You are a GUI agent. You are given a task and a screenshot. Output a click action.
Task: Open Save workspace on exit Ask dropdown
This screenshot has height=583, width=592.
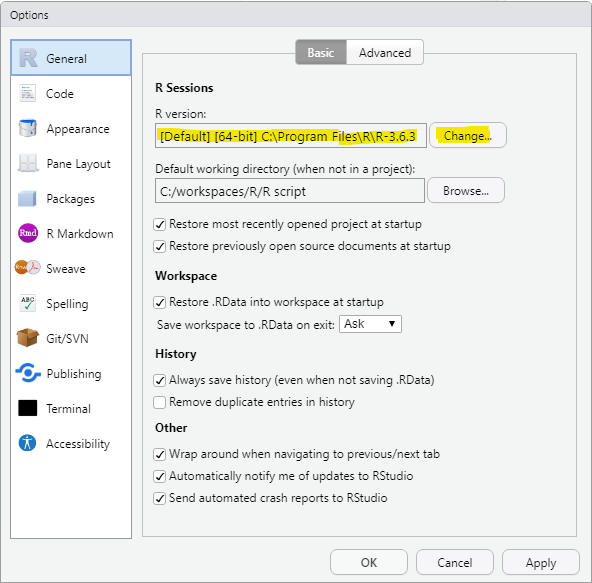click(x=370, y=324)
